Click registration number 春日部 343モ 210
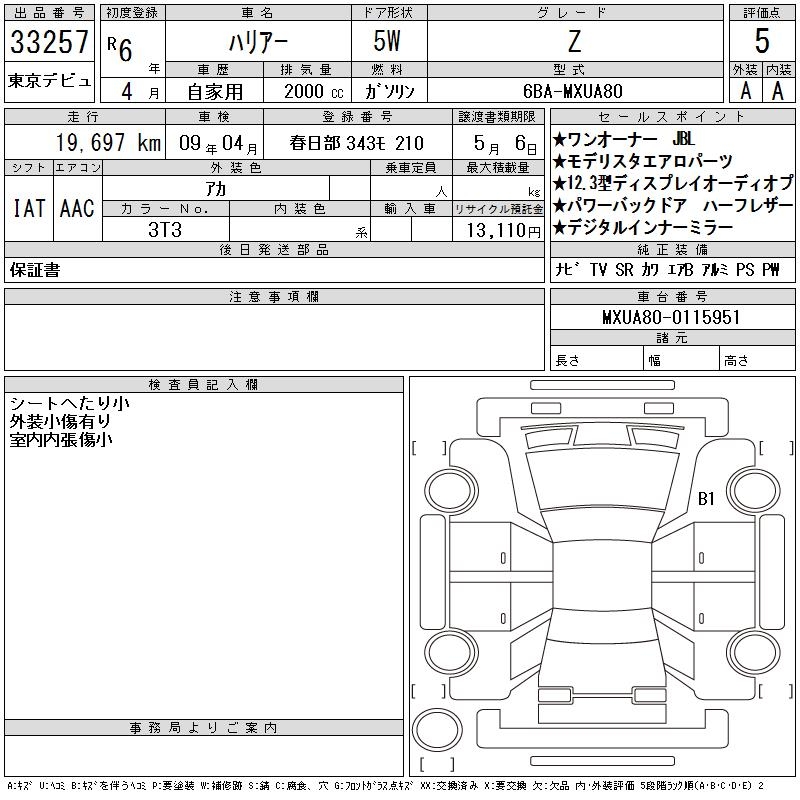The height and width of the screenshot is (800, 800). (x=357, y=143)
